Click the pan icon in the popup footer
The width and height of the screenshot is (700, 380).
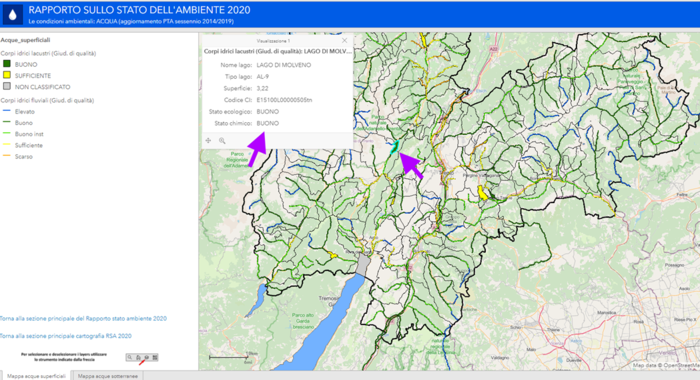208,141
